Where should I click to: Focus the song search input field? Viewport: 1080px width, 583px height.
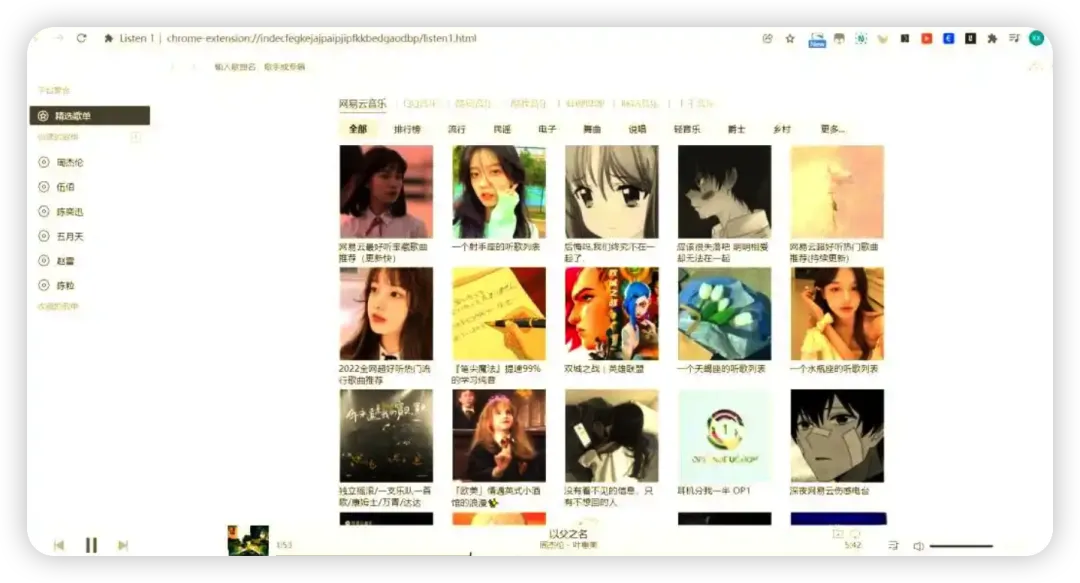pyautogui.click(x=260, y=67)
